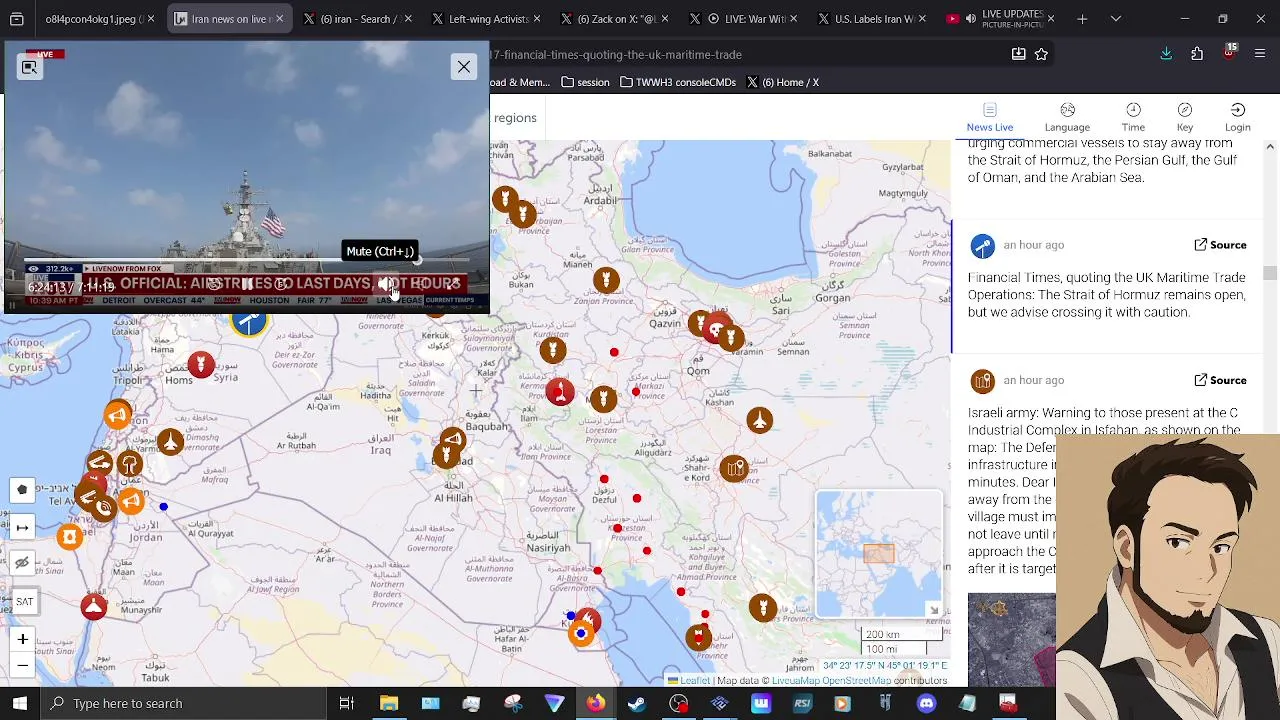
Task: Open a new browser tab
Action: pyautogui.click(x=1081, y=19)
